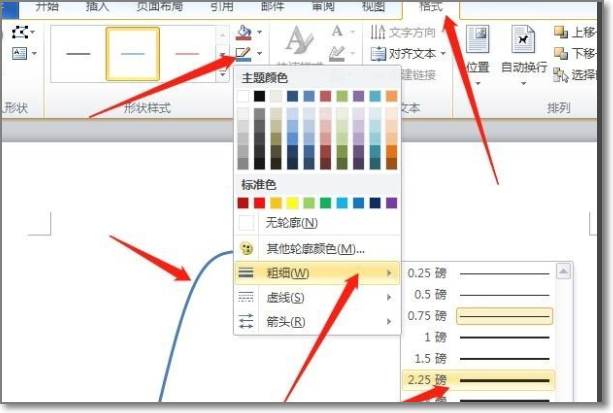
Task: Open the Draw Text Box dropdown arrow
Action: [x=34, y=53]
